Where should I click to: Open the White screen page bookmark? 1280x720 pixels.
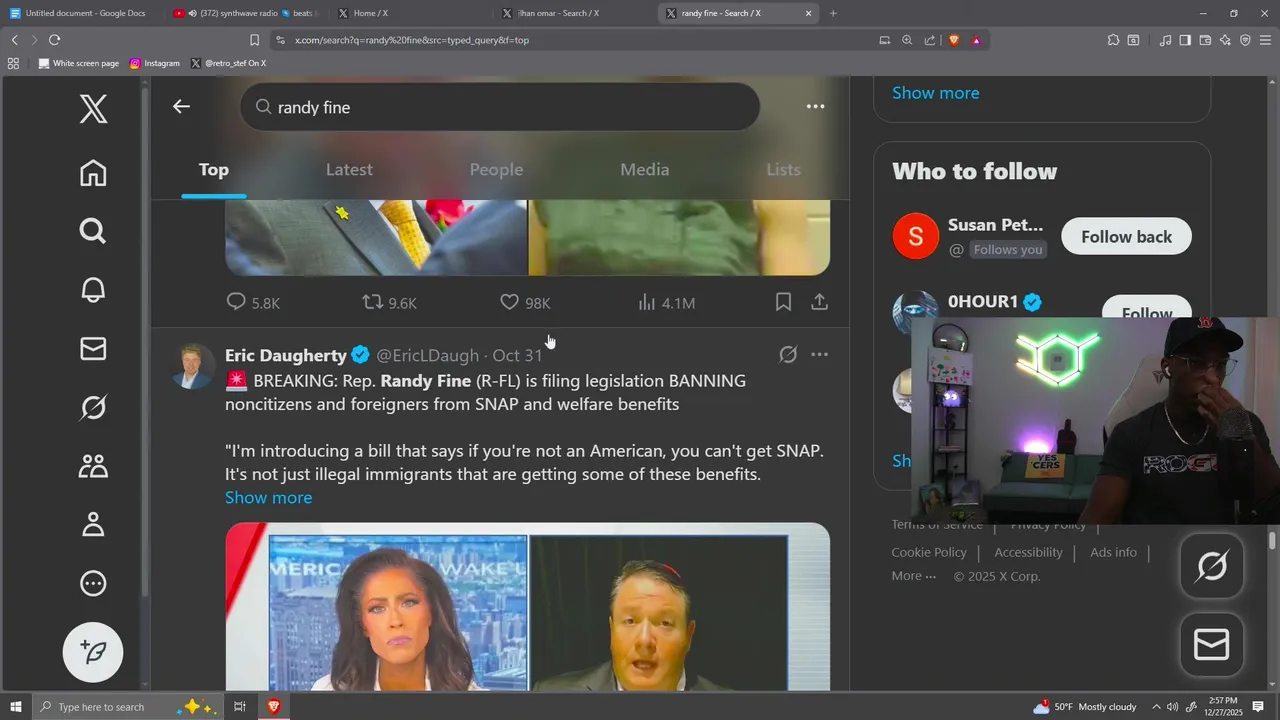pos(78,63)
